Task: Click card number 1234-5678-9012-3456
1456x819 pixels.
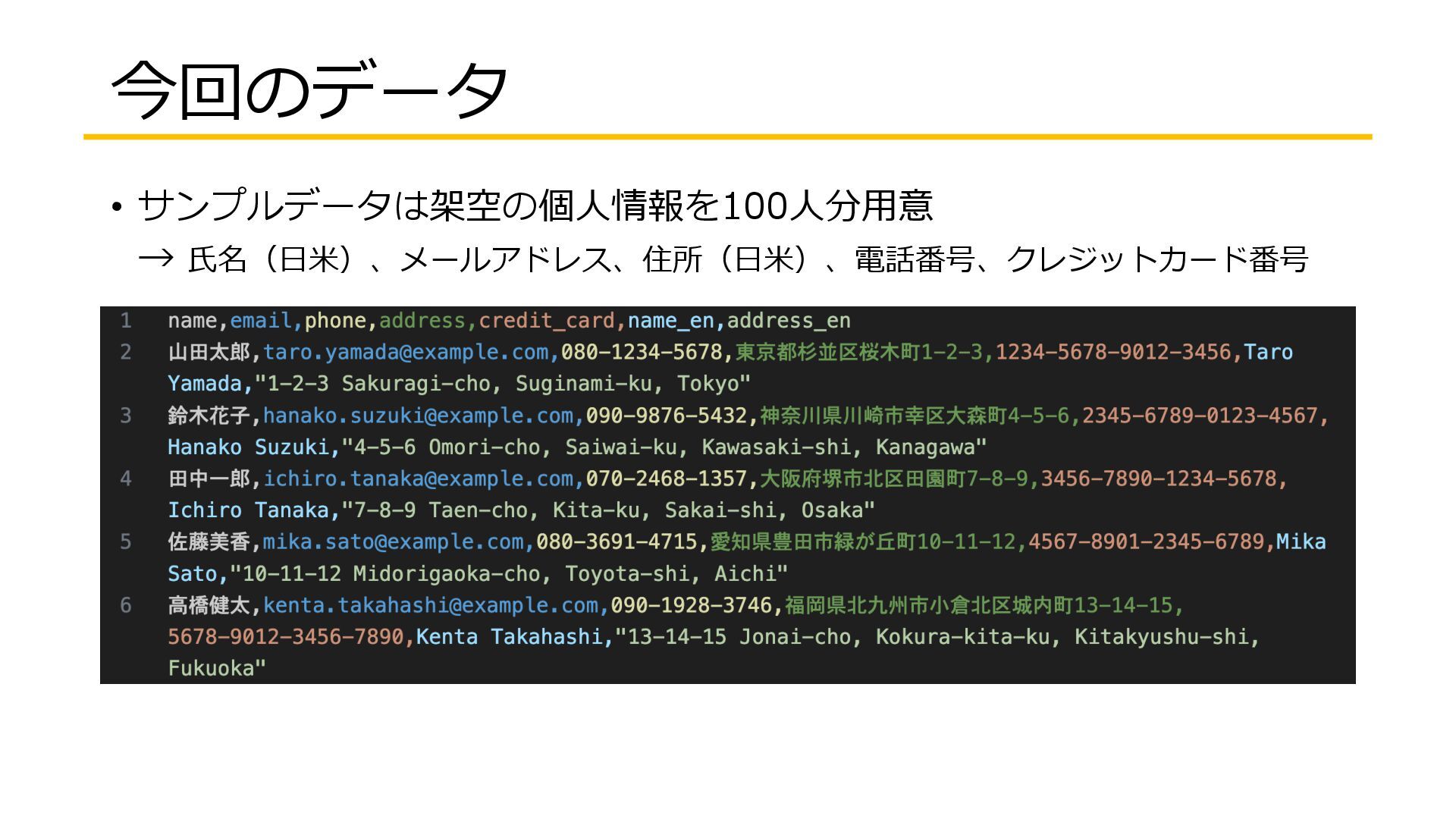Action: tap(1113, 352)
